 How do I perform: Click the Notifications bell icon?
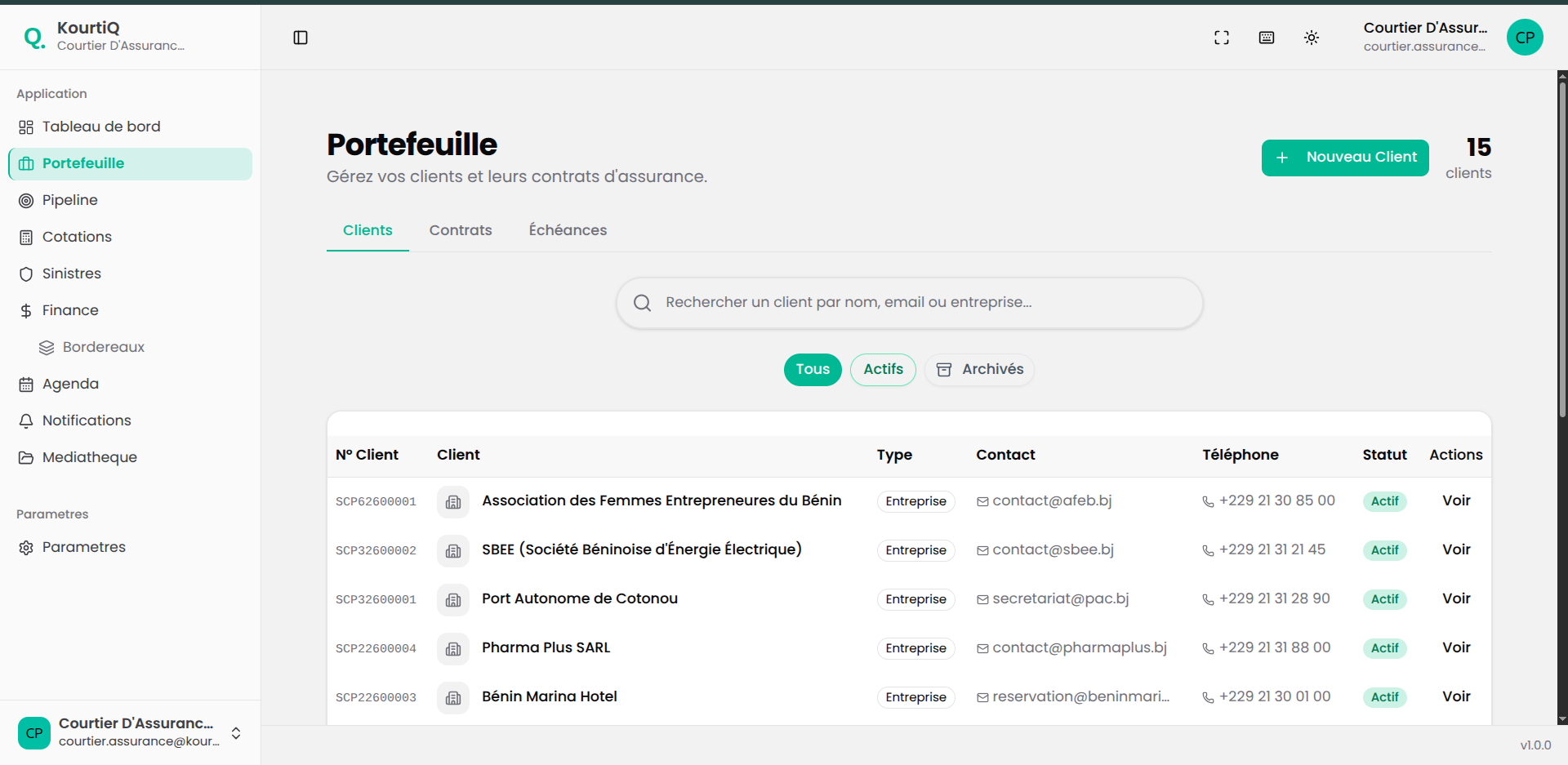pos(26,420)
